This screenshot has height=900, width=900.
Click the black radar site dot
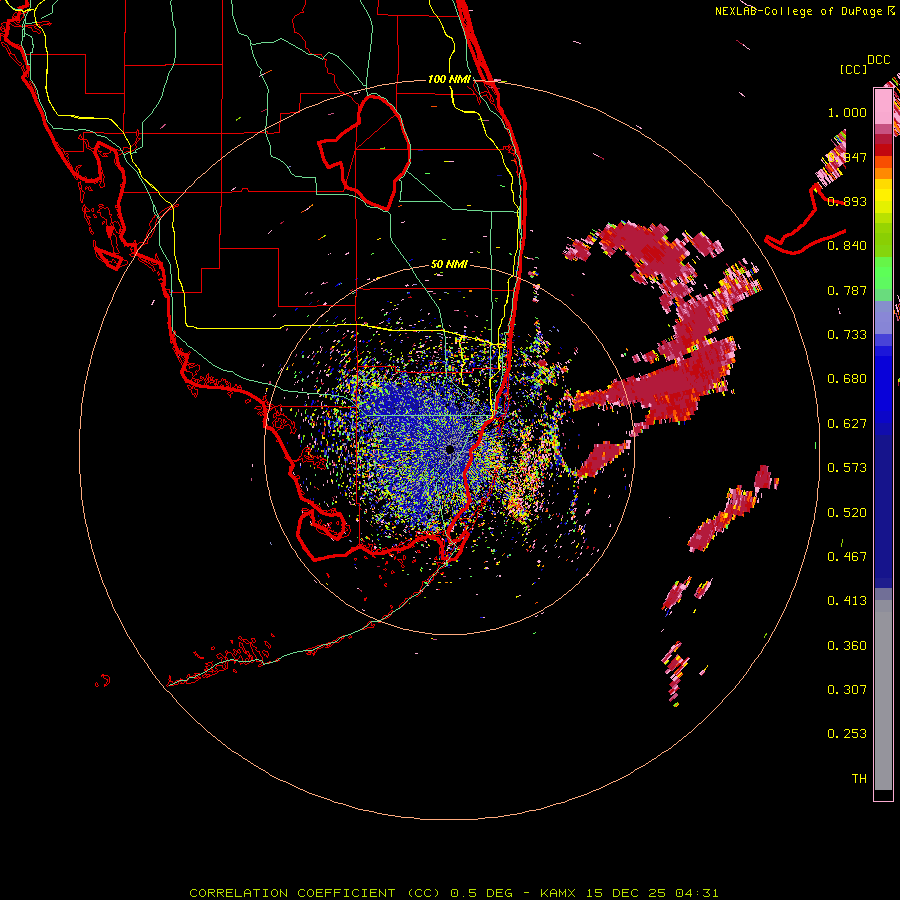(450, 449)
